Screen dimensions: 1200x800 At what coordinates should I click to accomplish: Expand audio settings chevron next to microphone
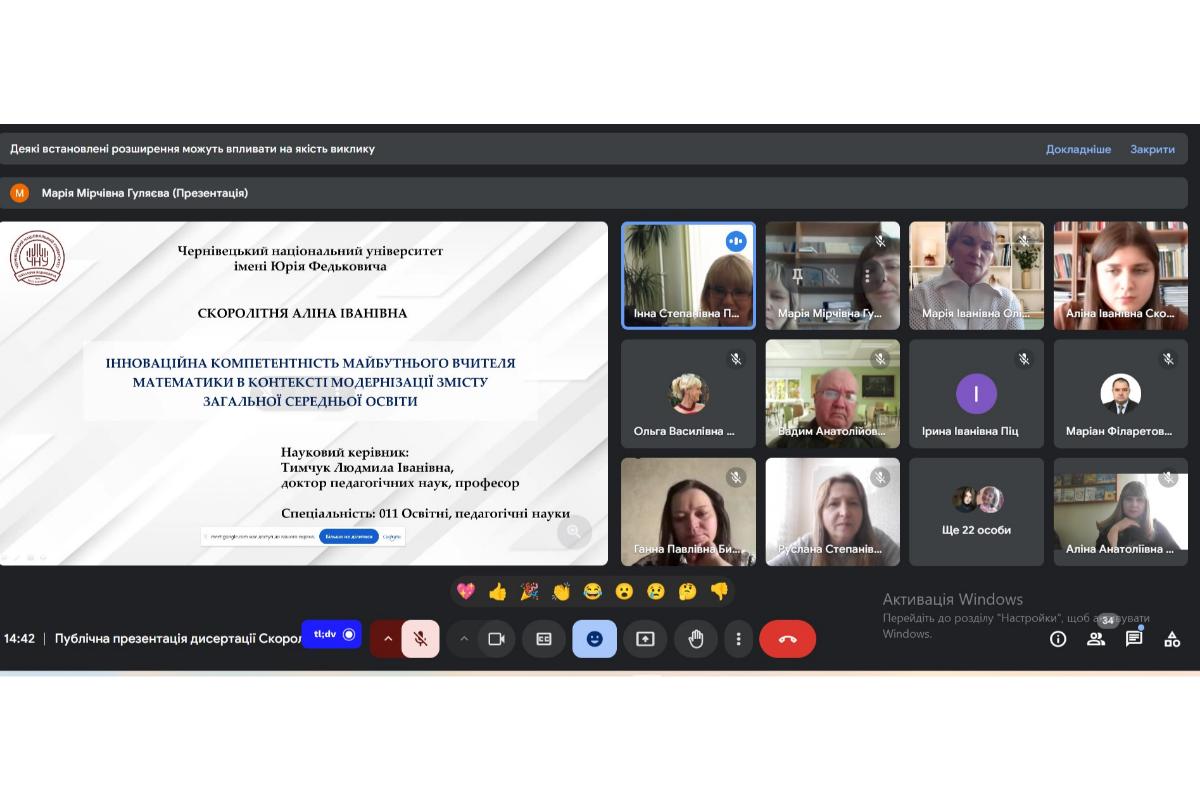387,639
